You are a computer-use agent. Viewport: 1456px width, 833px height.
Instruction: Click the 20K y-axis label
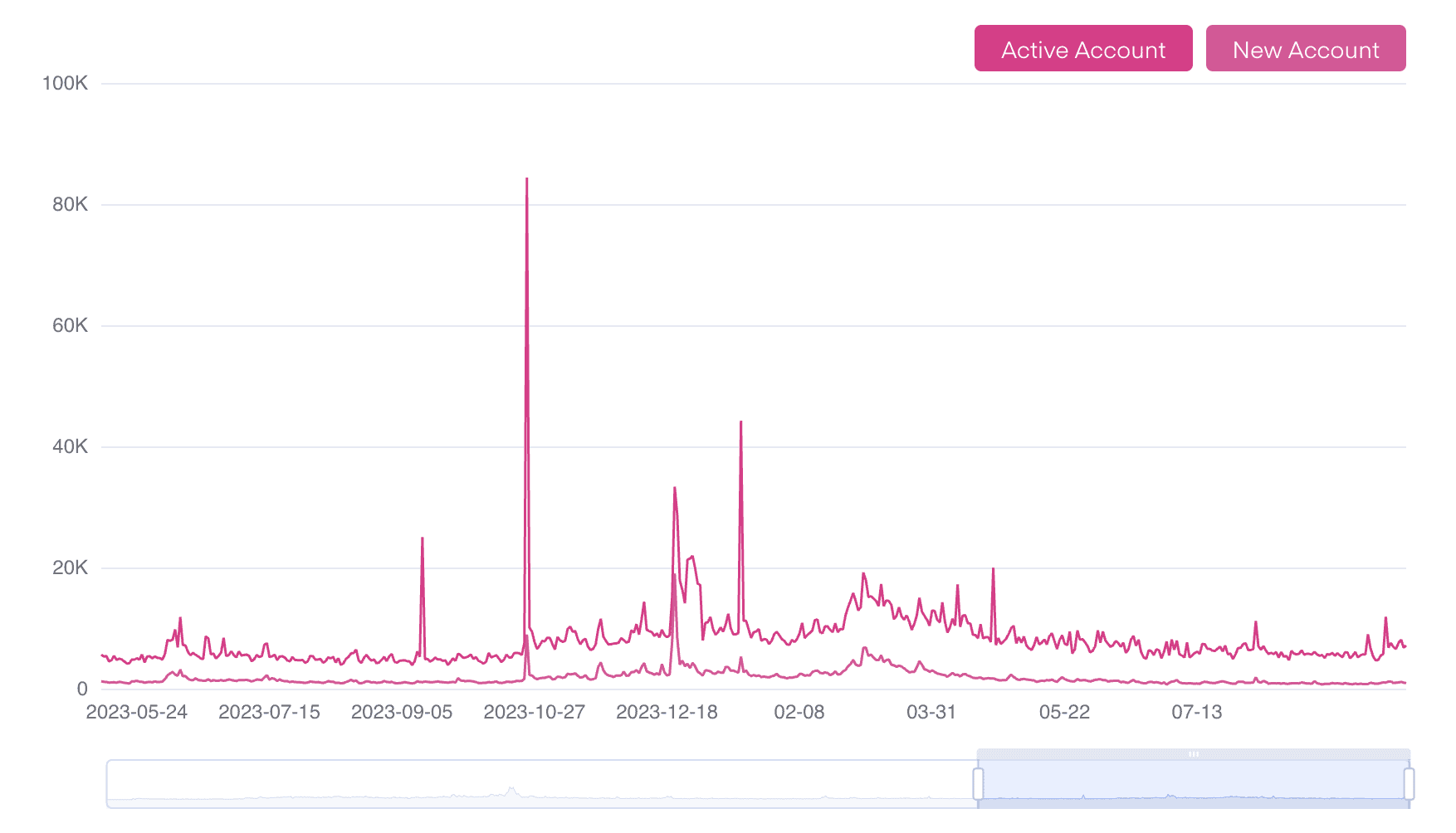[70, 568]
